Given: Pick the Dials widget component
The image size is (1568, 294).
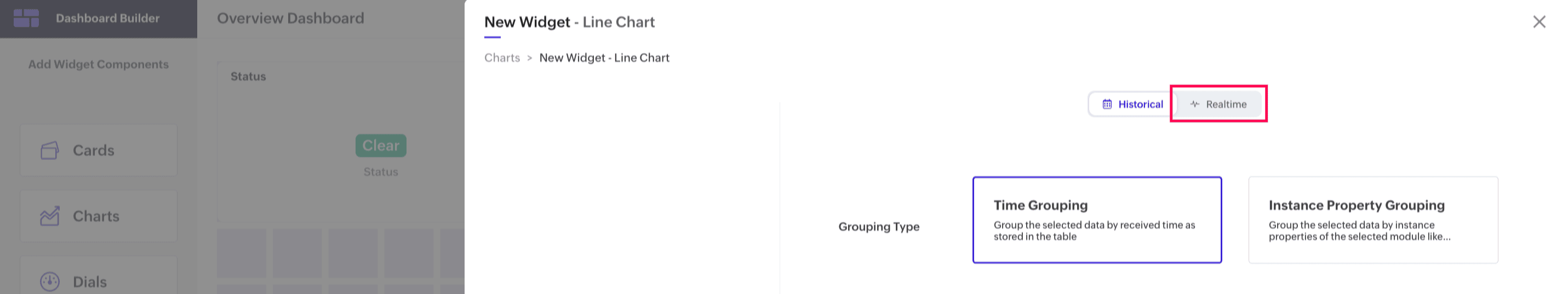Looking at the screenshot, I should [99, 281].
